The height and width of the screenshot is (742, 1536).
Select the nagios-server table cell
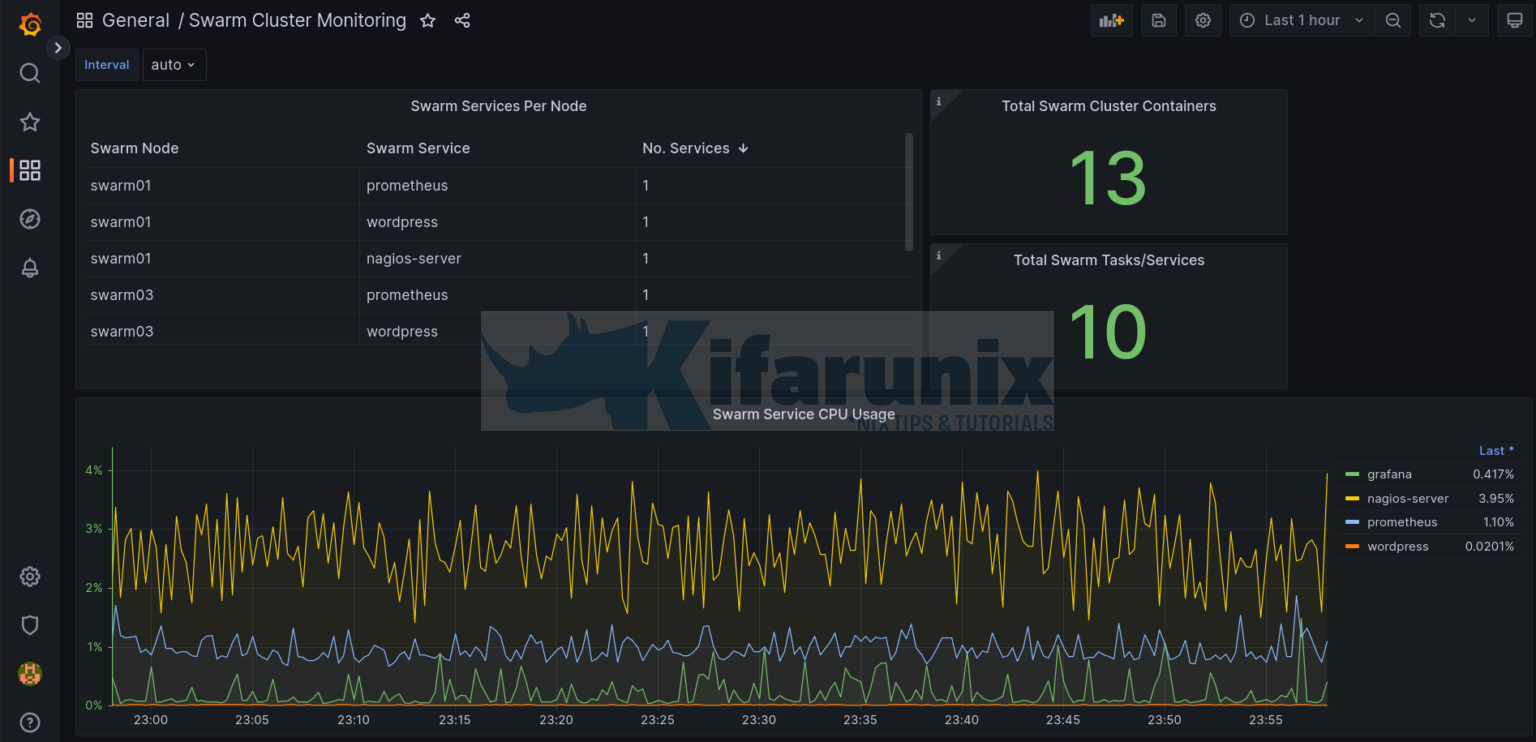pos(497,258)
